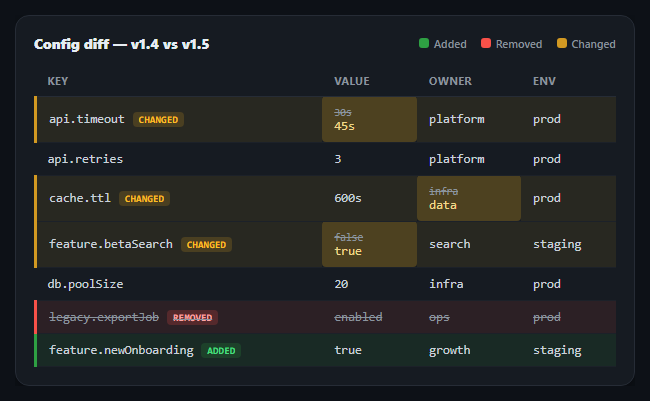650x401 pixels.
Task: Select the db.poolSize key
Action: [85, 284]
